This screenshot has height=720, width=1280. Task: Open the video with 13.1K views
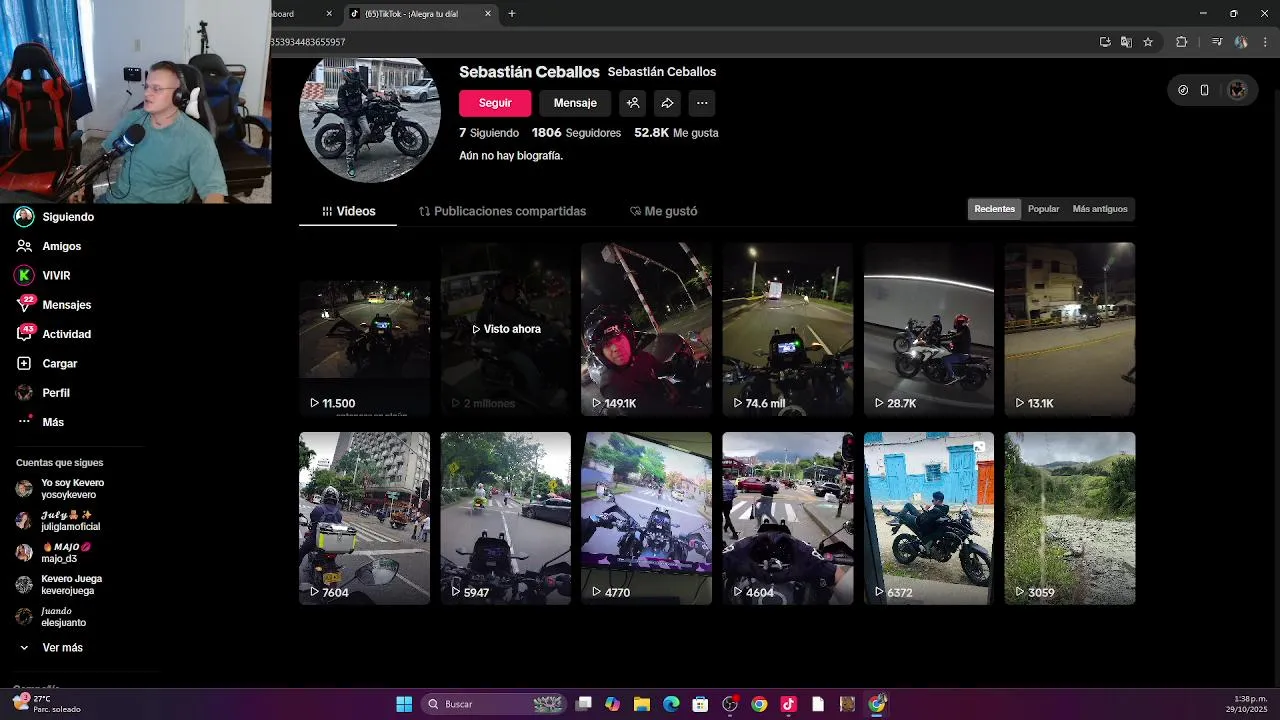[x=1069, y=329]
